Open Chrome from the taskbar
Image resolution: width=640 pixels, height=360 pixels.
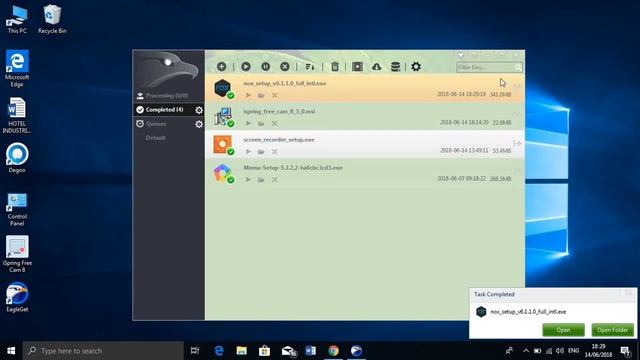coord(333,351)
